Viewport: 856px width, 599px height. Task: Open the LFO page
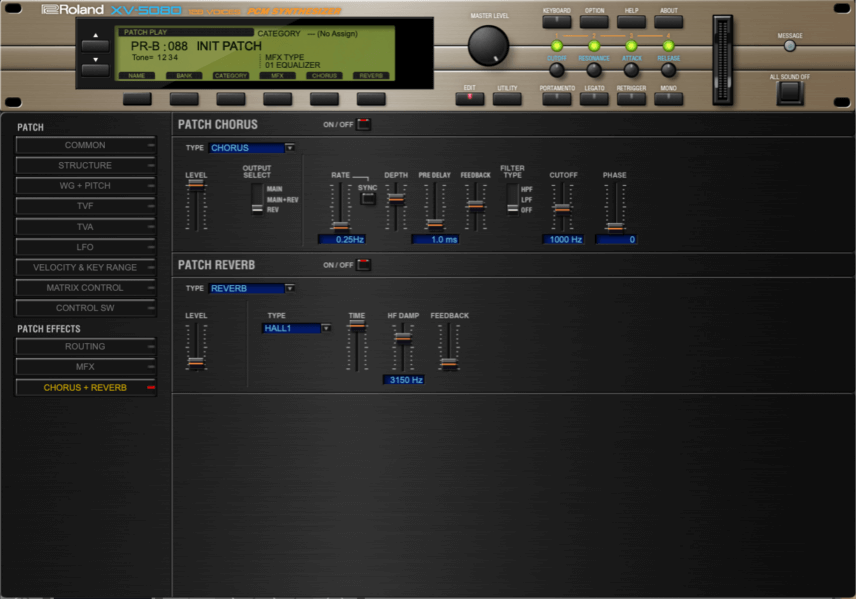click(85, 247)
